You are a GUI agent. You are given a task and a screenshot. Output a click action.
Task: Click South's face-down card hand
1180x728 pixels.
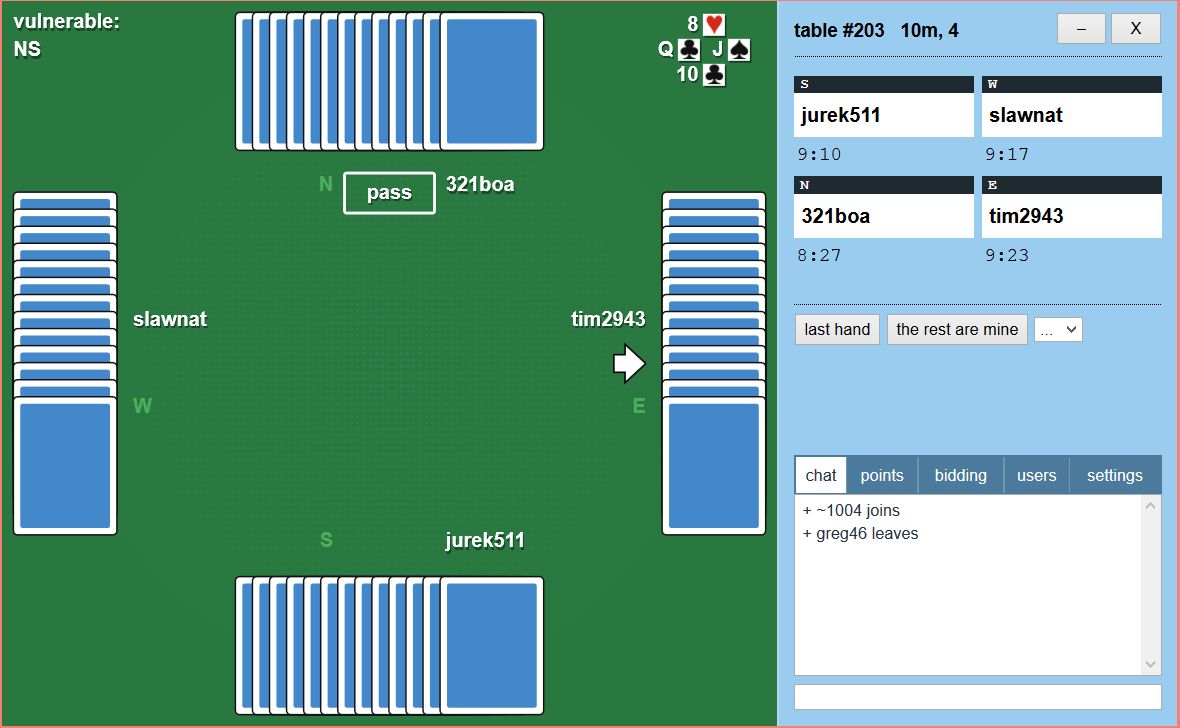(390, 645)
